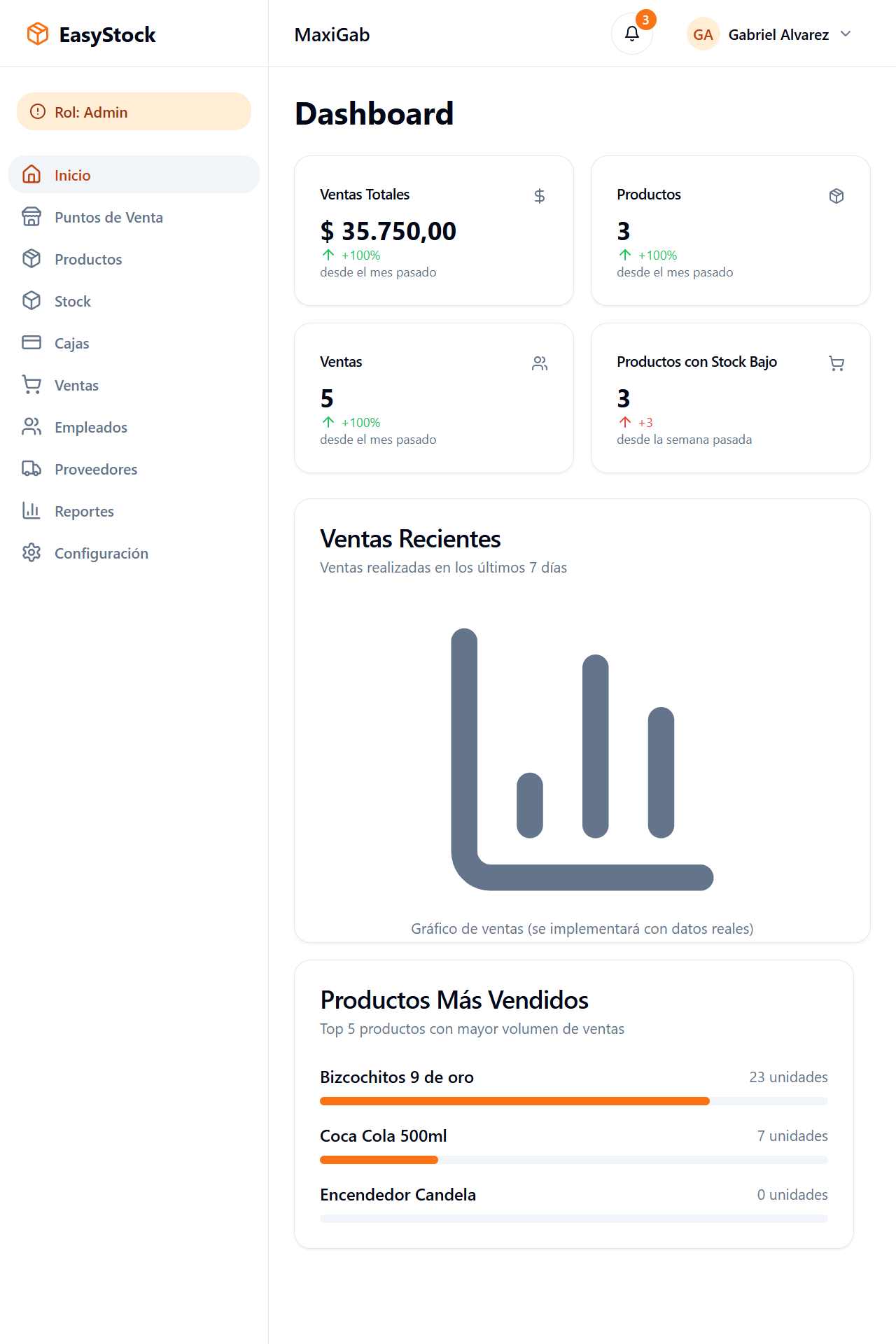Go to Stock section
896x1344 pixels.
[x=73, y=302]
